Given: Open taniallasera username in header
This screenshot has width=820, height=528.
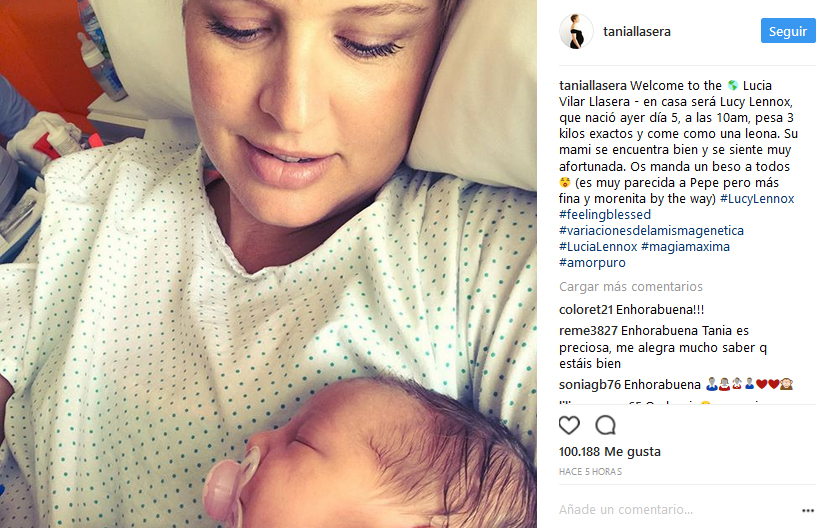Looking at the screenshot, I should click(x=636, y=31).
